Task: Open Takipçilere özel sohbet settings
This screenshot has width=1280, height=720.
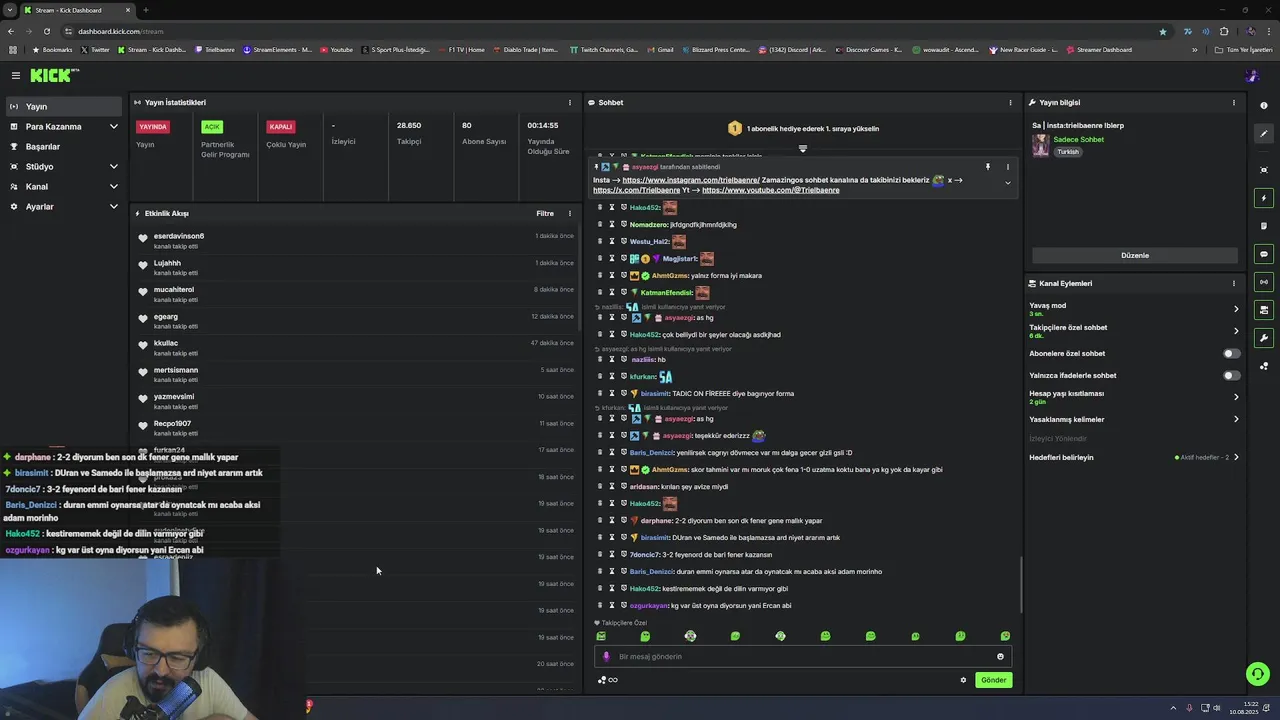Action: coord(1135,331)
